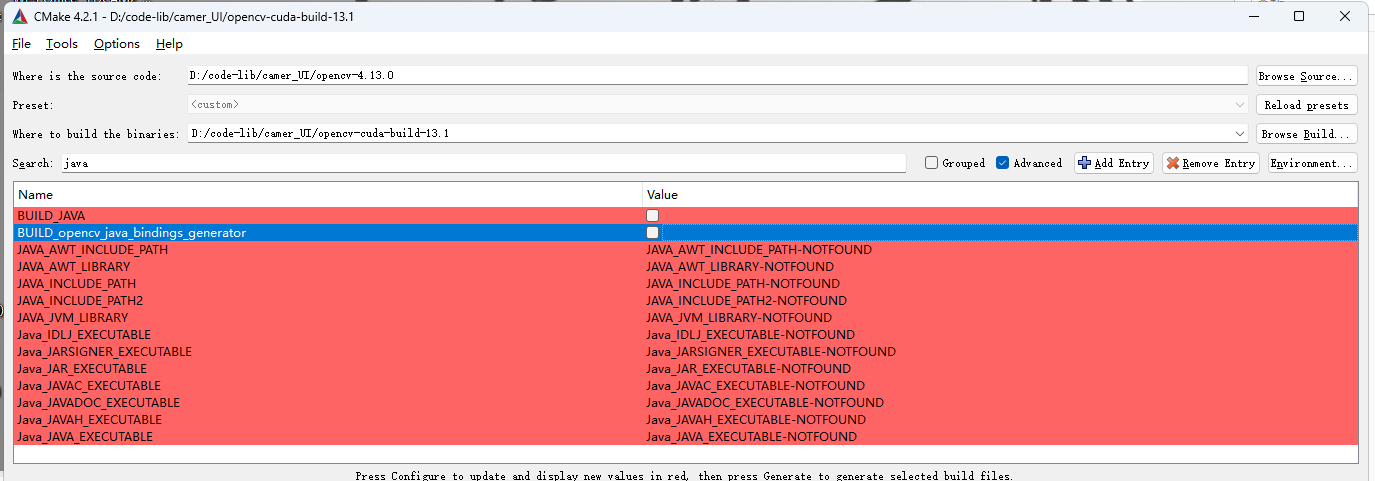The width and height of the screenshot is (1375, 481).
Task: Click the Java_IDLJ_EXECUTABLE-NOTFOUND value
Action: click(751, 335)
